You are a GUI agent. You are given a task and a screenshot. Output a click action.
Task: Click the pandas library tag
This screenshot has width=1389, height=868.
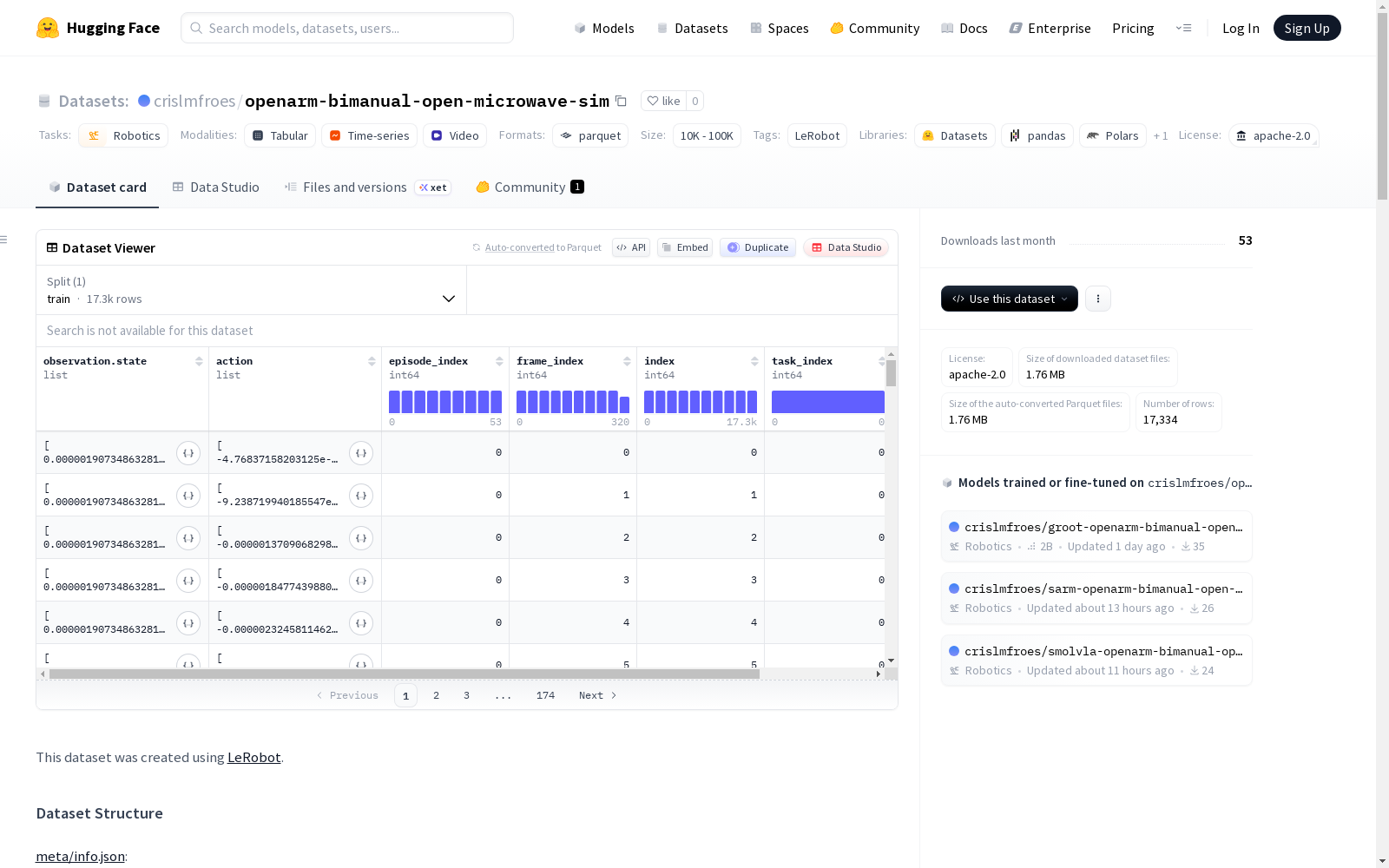pyautogui.click(x=1037, y=135)
